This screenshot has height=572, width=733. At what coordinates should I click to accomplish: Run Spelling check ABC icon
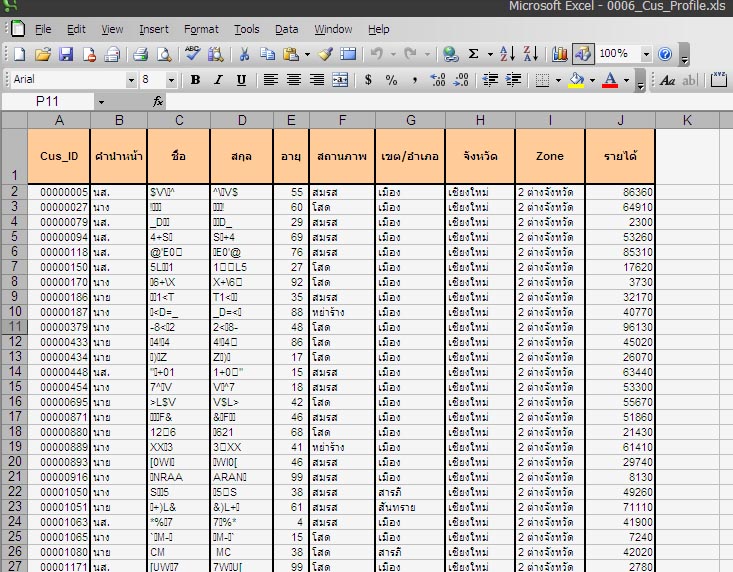(x=192, y=53)
